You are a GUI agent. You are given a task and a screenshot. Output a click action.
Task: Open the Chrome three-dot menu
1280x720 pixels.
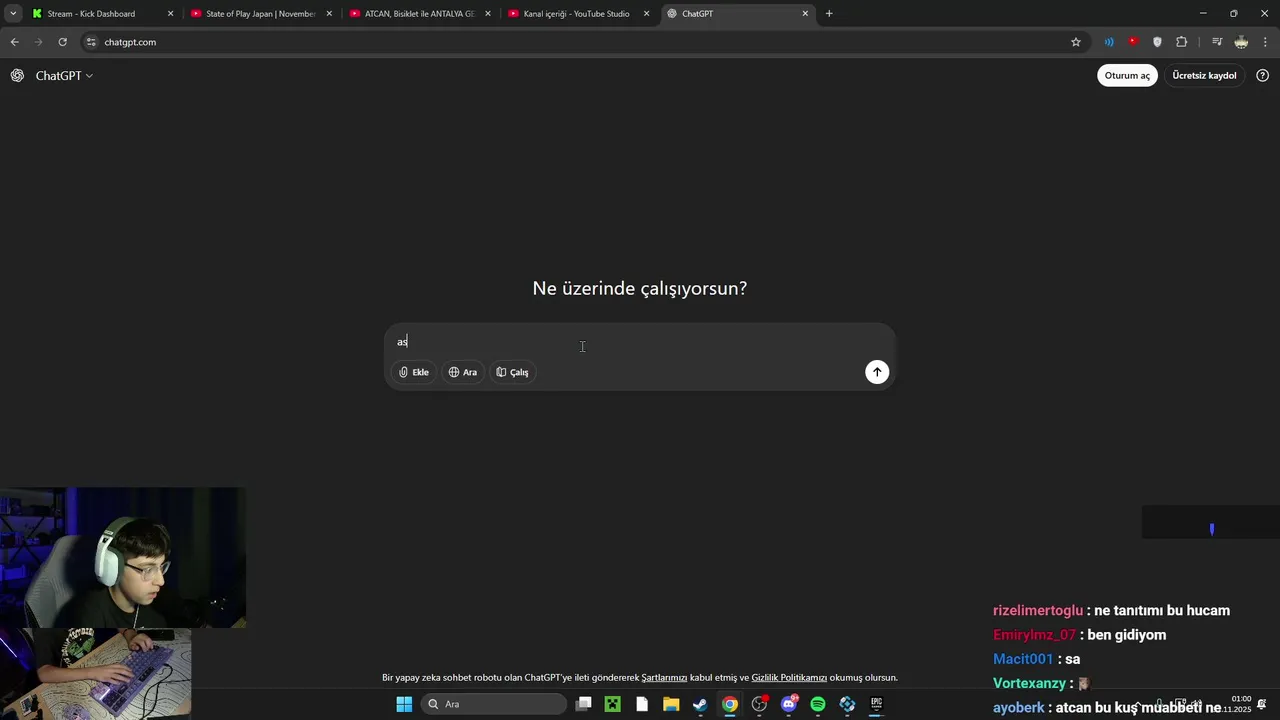tap(1266, 42)
